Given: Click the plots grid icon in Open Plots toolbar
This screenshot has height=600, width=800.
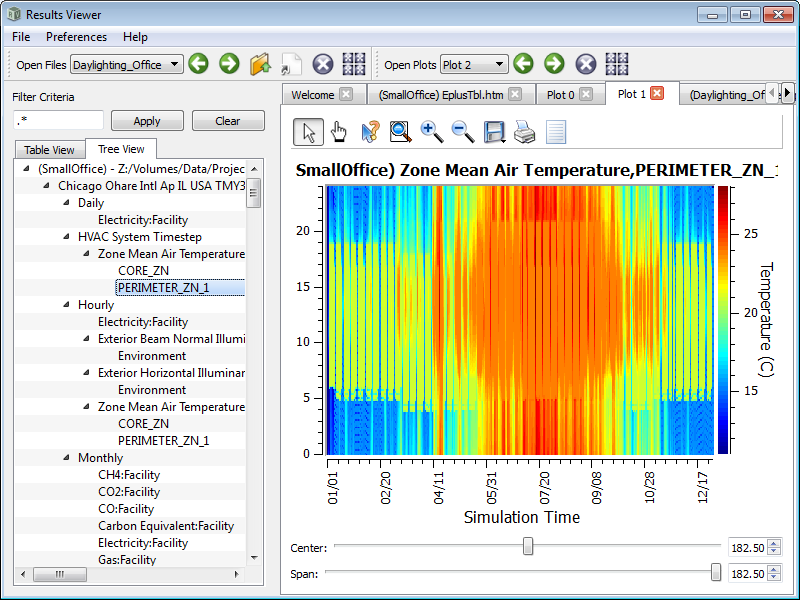Looking at the screenshot, I should pyautogui.click(x=617, y=64).
